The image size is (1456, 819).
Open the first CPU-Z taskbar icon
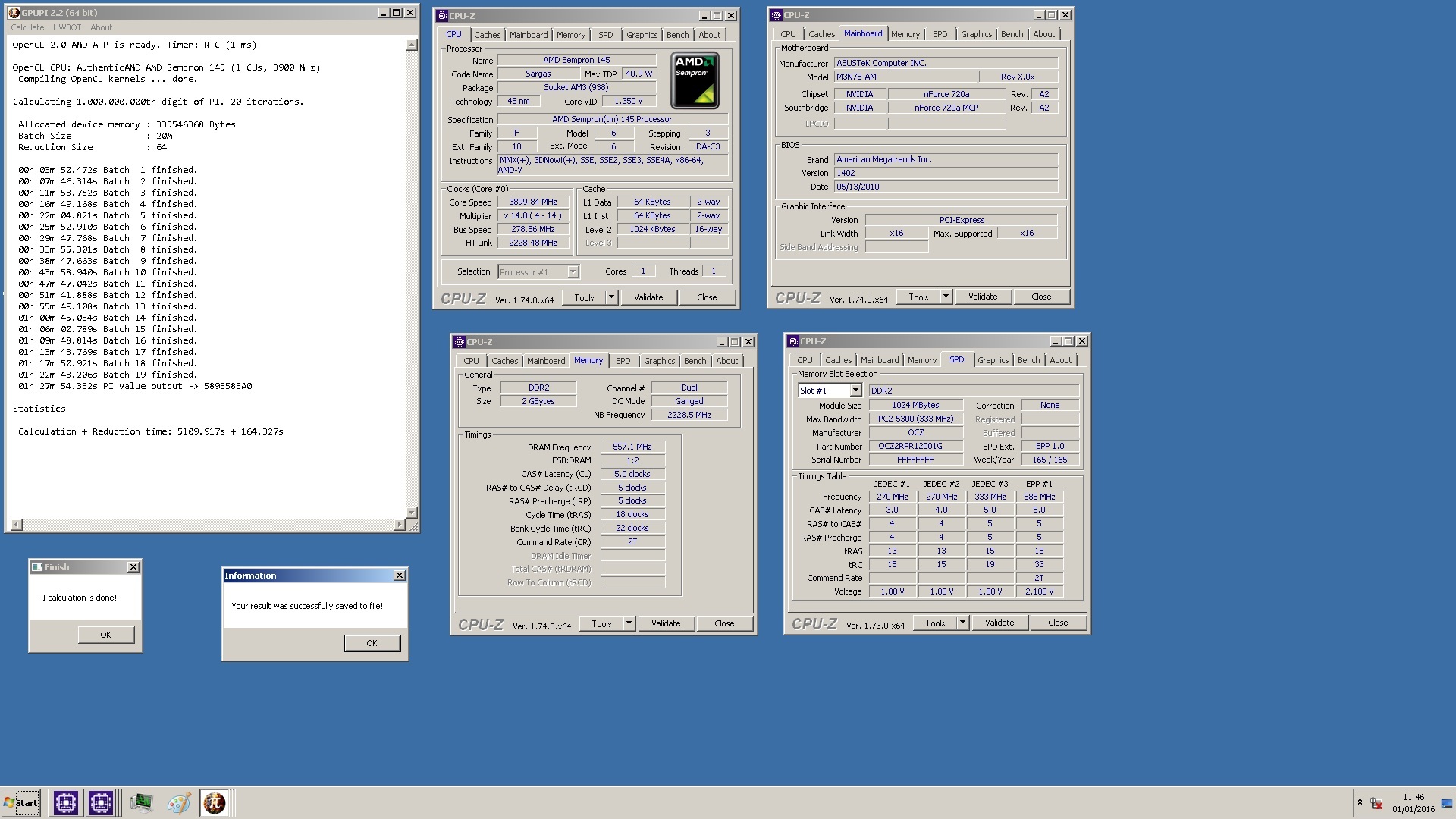[65, 802]
